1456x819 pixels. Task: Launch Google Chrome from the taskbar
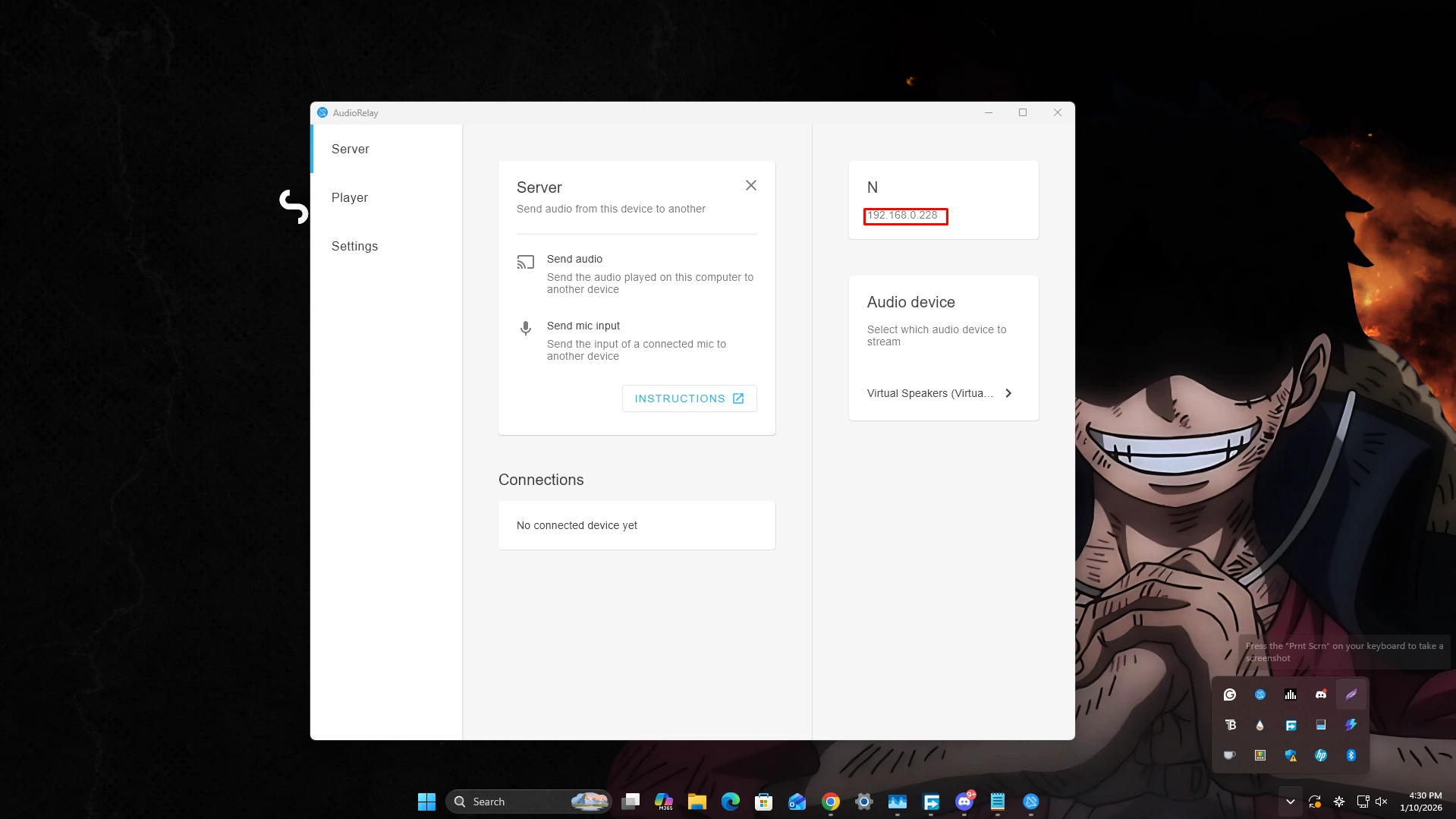(x=830, y=802)
